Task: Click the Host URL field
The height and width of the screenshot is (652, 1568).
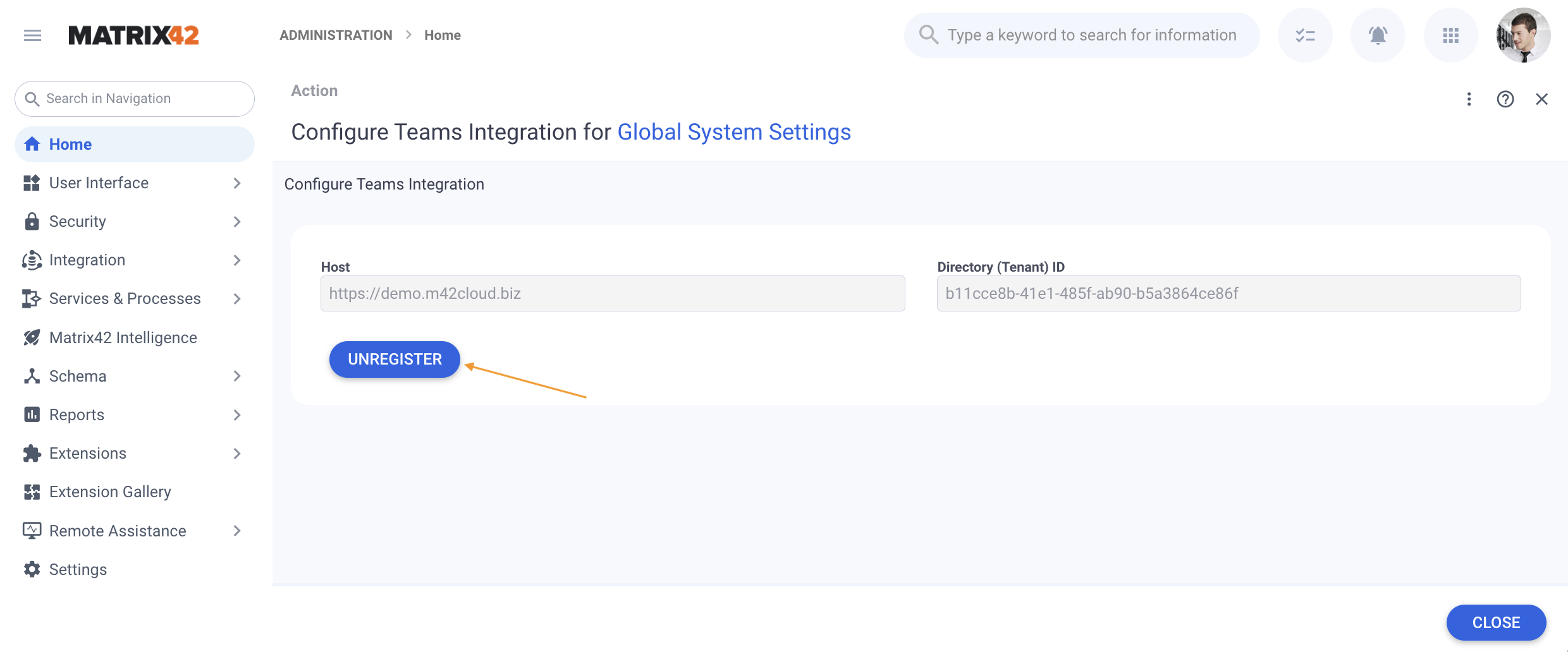Action: tap(613, 293)
